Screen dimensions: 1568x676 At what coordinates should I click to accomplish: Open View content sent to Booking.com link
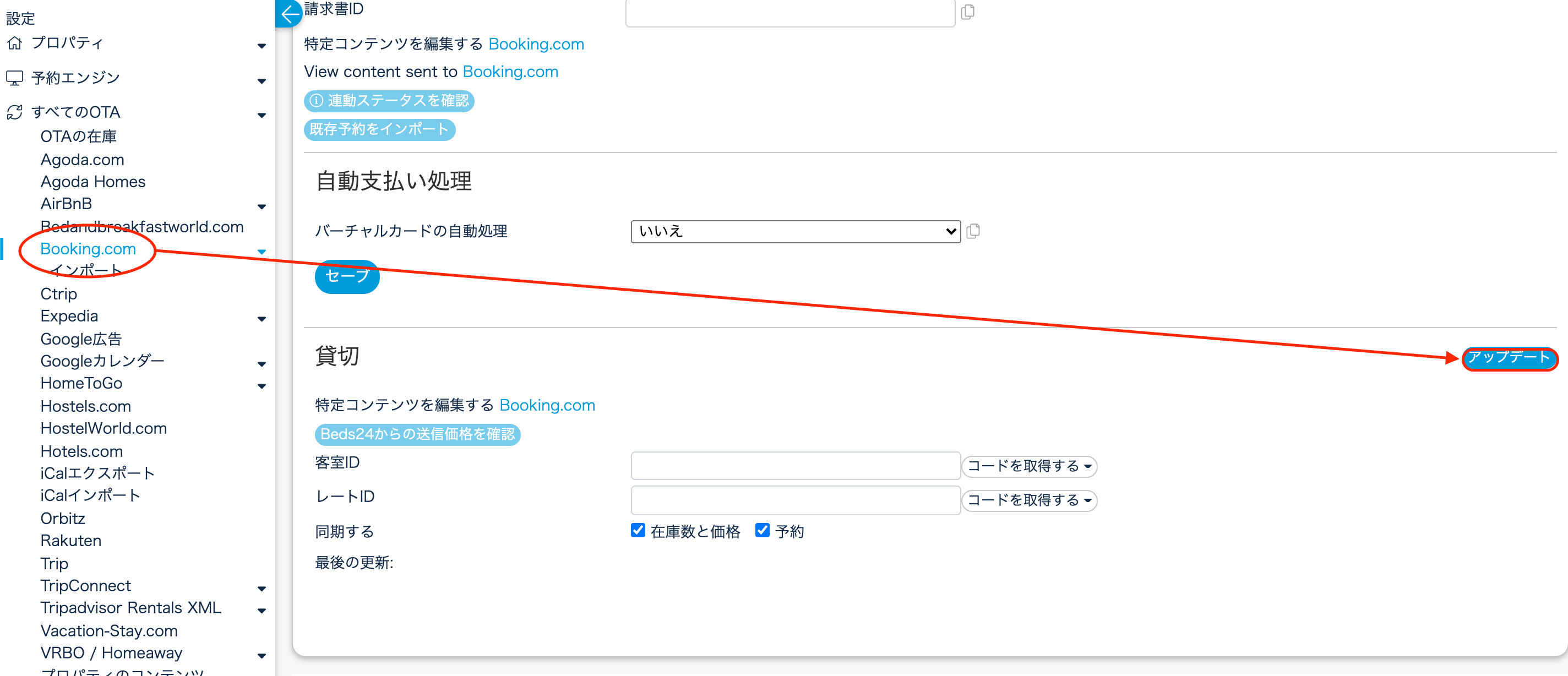click(510, 72)
